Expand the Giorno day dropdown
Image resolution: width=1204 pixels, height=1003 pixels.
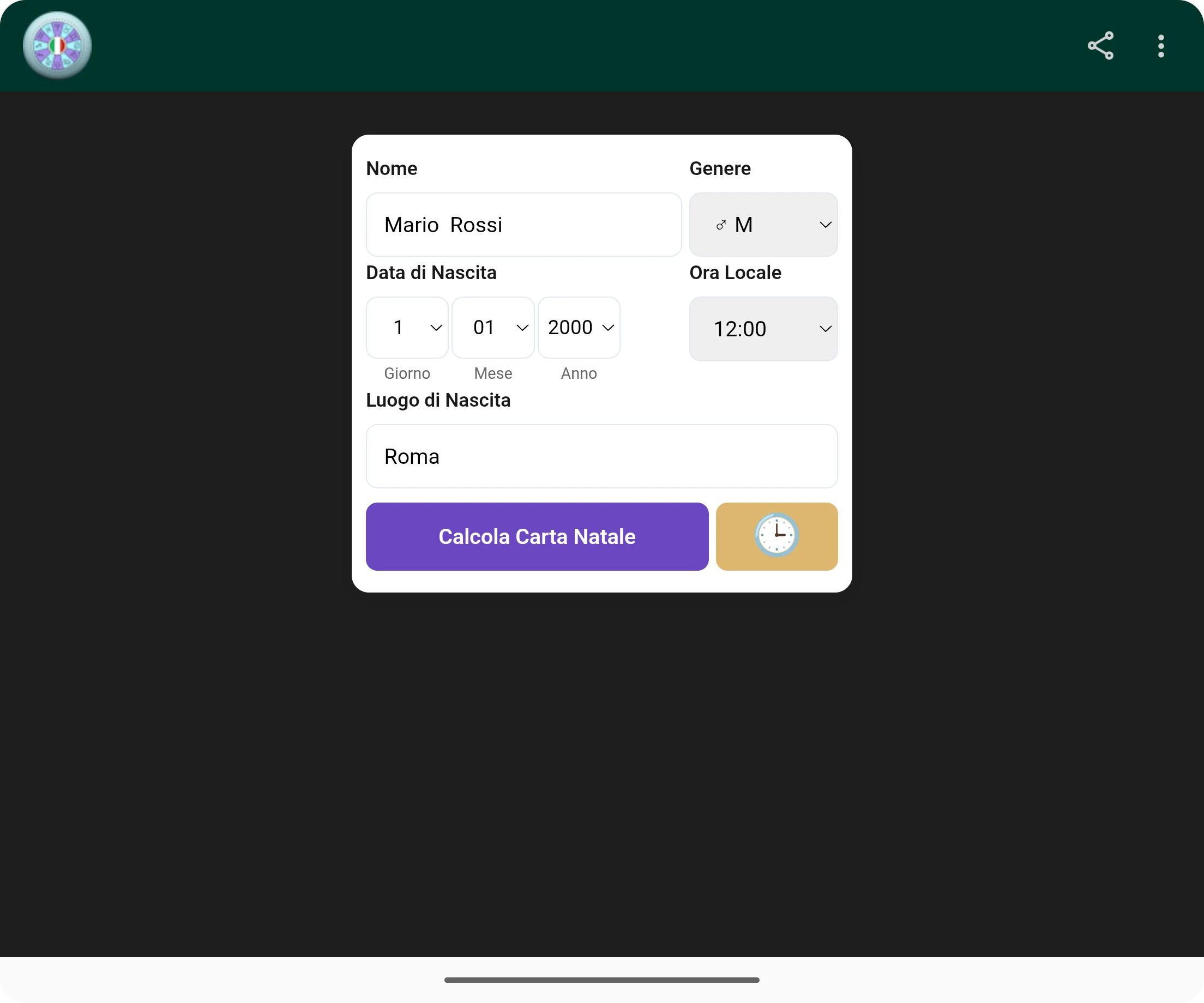[x=407, y=327]
